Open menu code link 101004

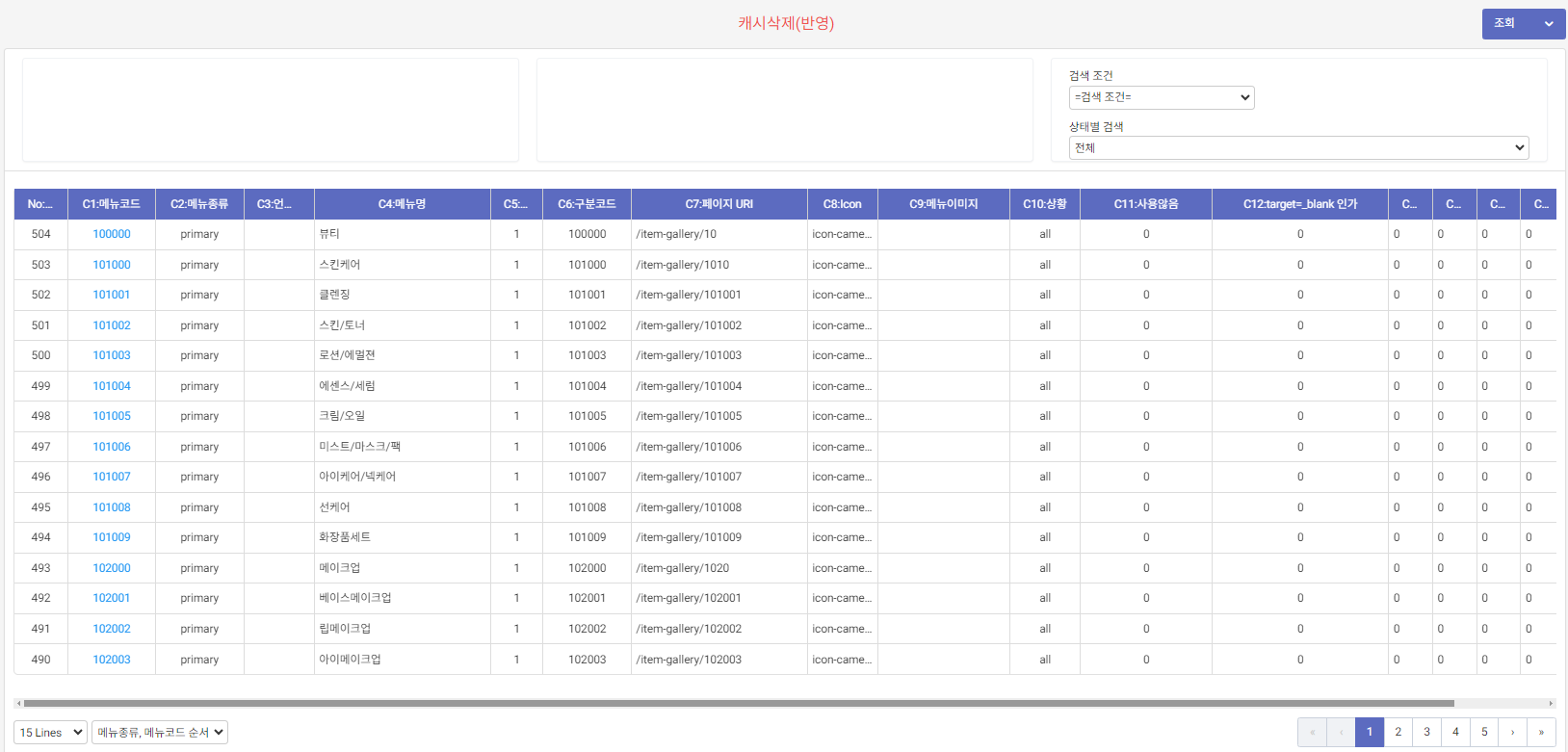tap(112, 386)
